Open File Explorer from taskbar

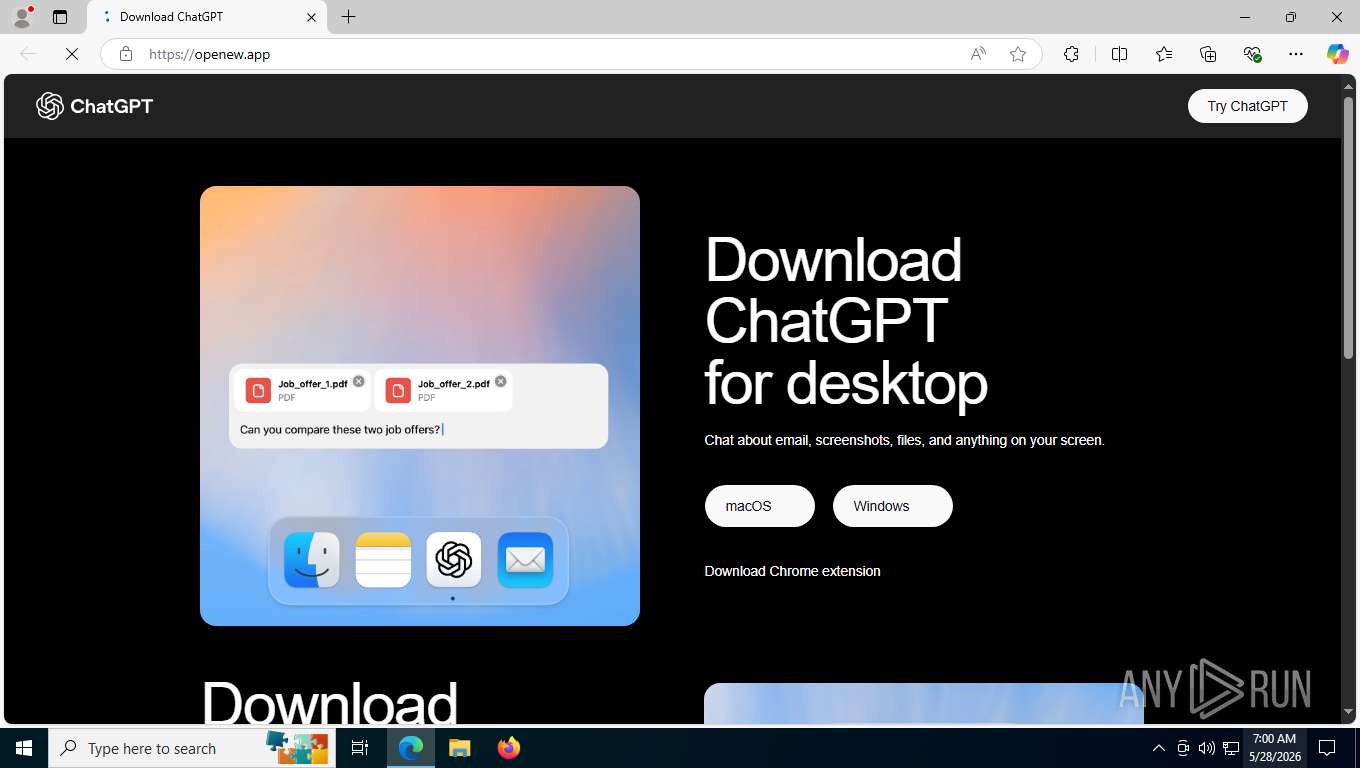click(459, 748)
